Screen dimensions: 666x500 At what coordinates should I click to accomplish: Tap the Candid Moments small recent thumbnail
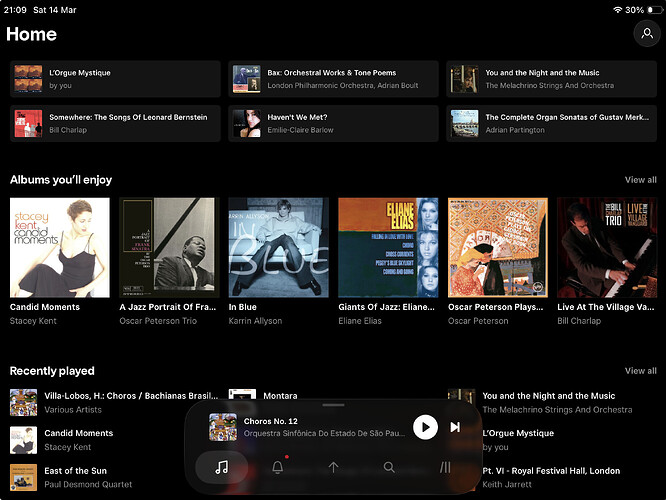coord(23,440)
